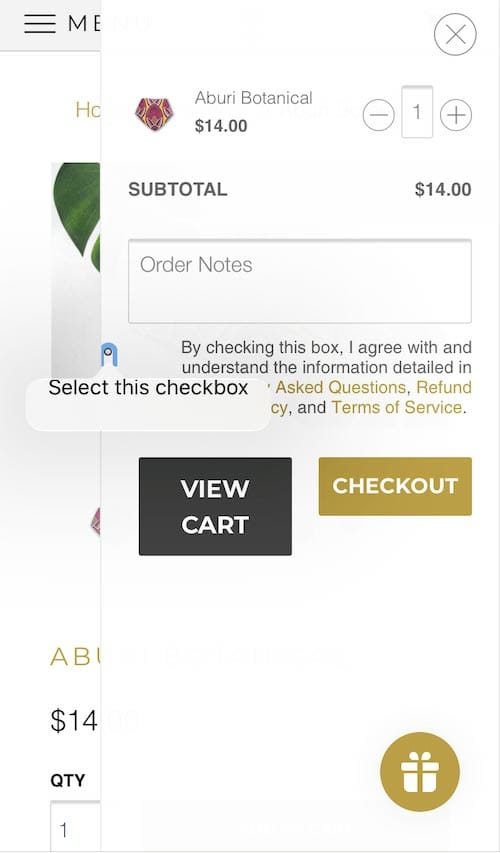Decrease quantity with the minus button
This screenshot has width=500, height=853.
tap(378, 115)
